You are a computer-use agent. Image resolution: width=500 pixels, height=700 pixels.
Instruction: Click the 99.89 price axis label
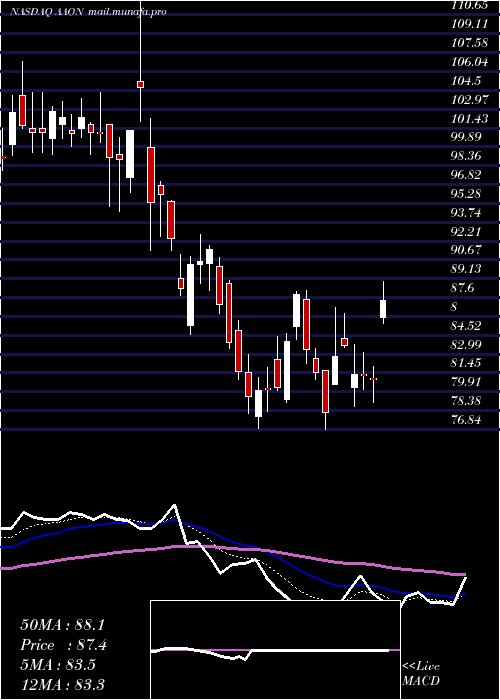click(468, 137)
